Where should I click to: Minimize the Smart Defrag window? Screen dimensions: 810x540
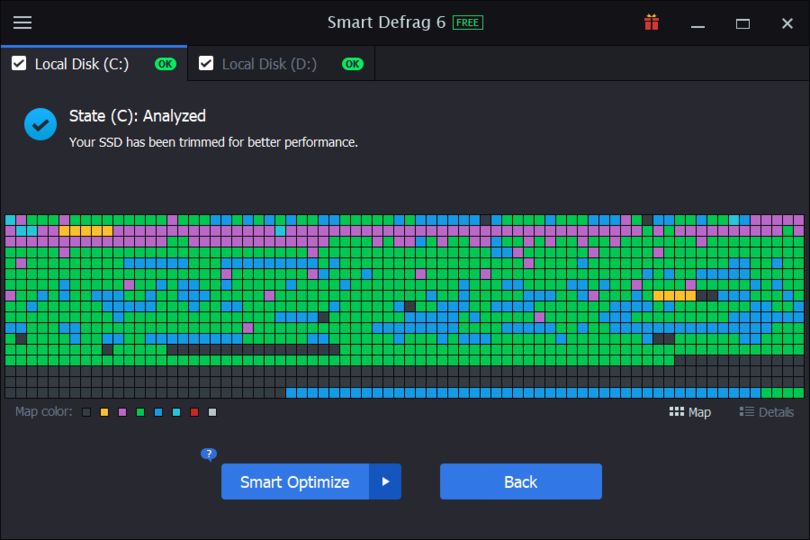point(698,24)
